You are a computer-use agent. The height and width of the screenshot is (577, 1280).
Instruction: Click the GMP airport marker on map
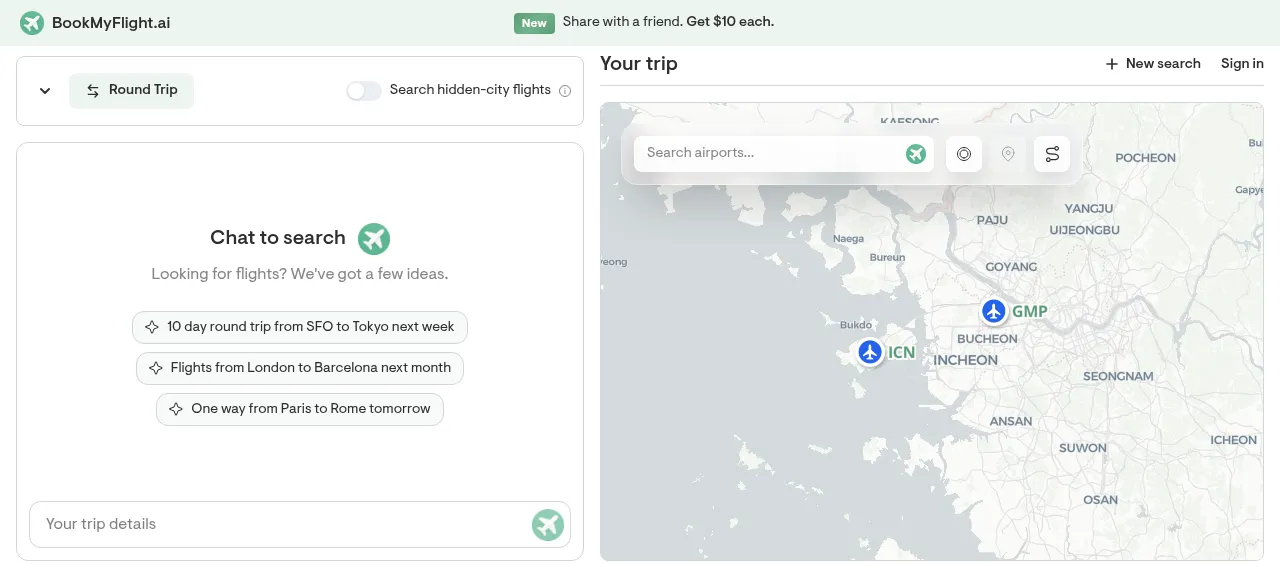[993, 311]
